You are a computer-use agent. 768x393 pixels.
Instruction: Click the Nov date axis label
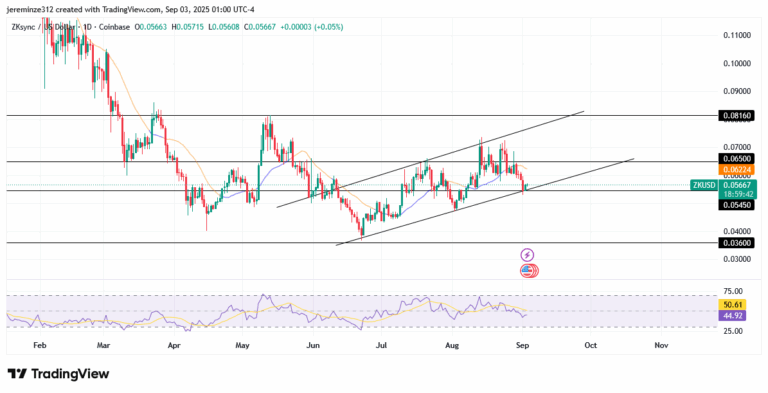661,345
